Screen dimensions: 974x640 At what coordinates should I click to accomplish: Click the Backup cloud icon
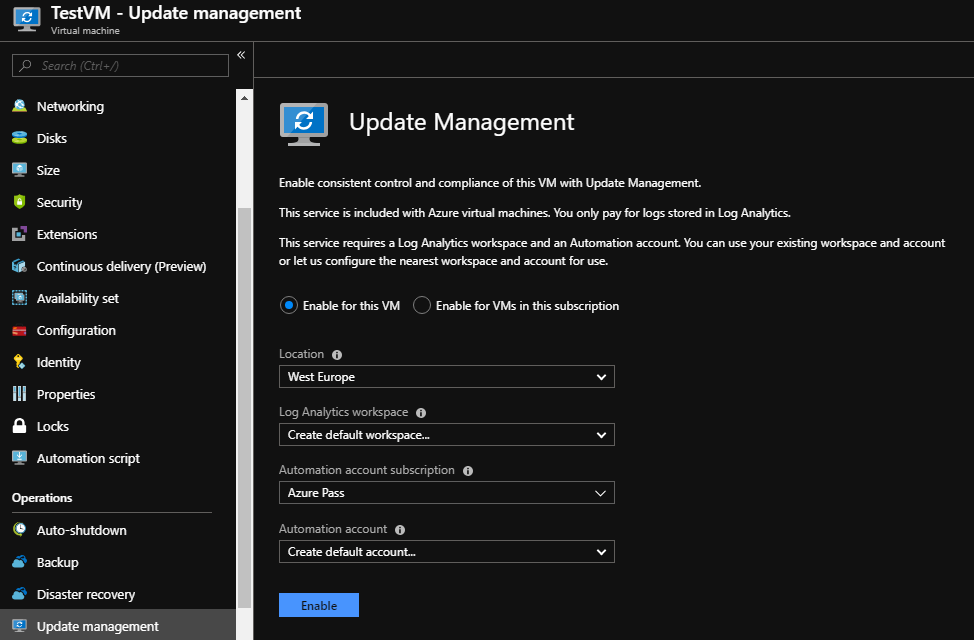tap(19, 562)
